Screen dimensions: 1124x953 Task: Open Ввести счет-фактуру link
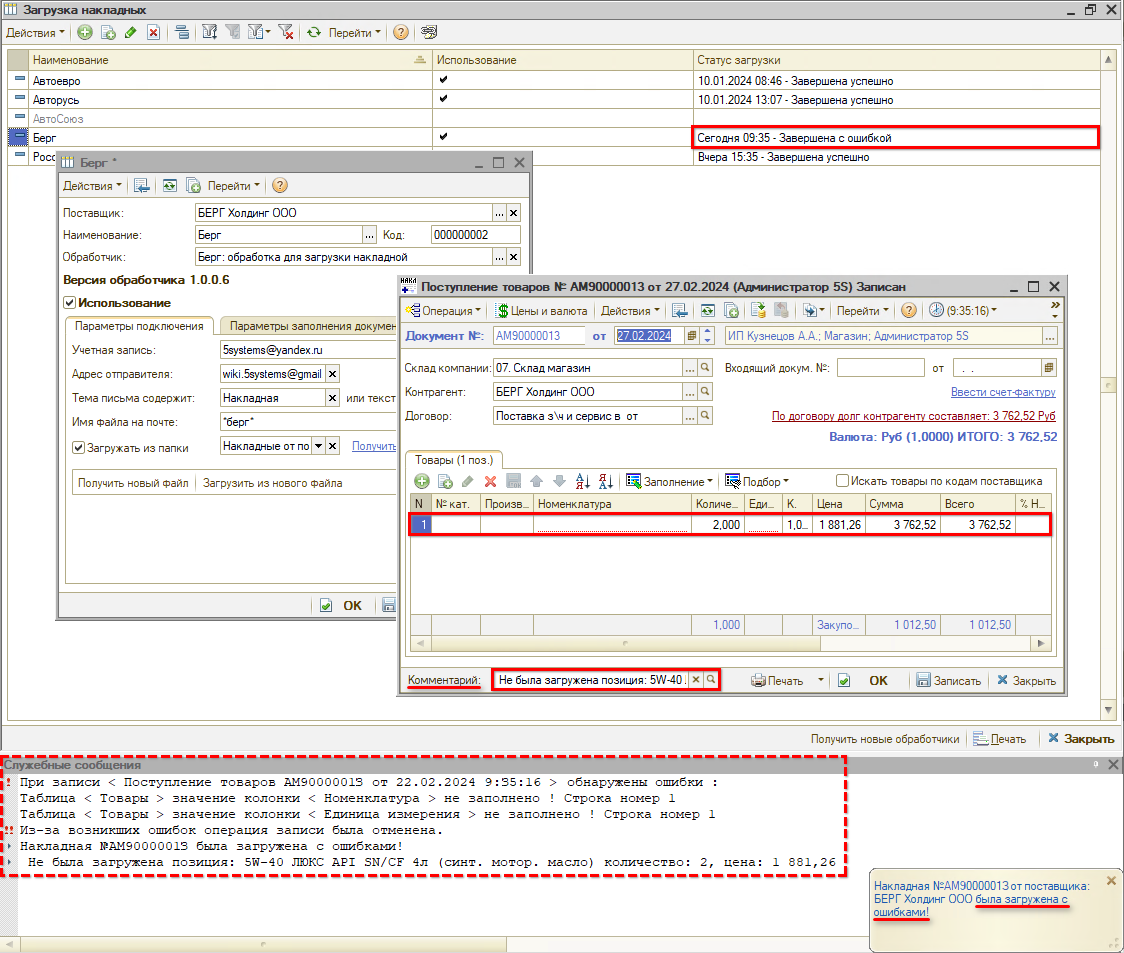point(1003,392)
